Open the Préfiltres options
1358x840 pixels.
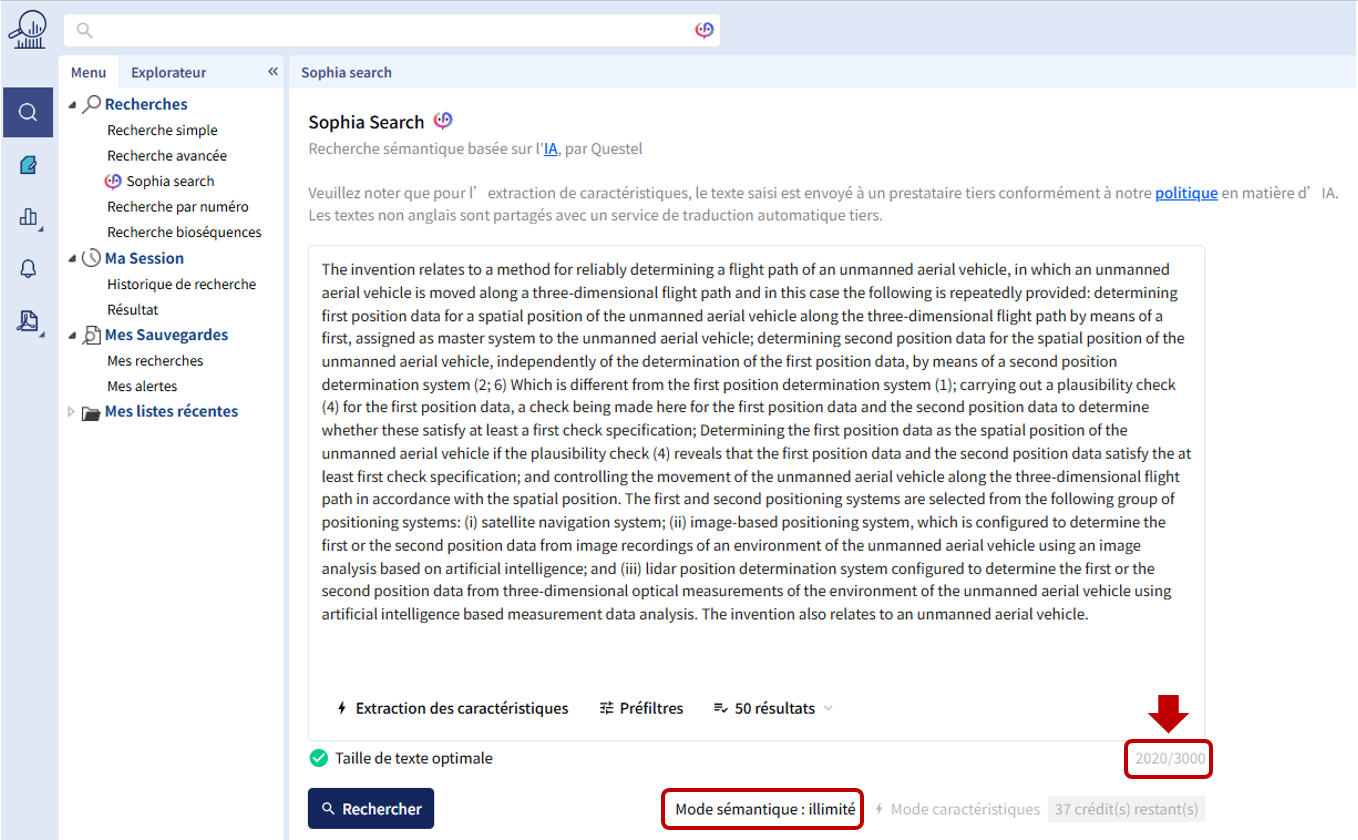[641, 708]
